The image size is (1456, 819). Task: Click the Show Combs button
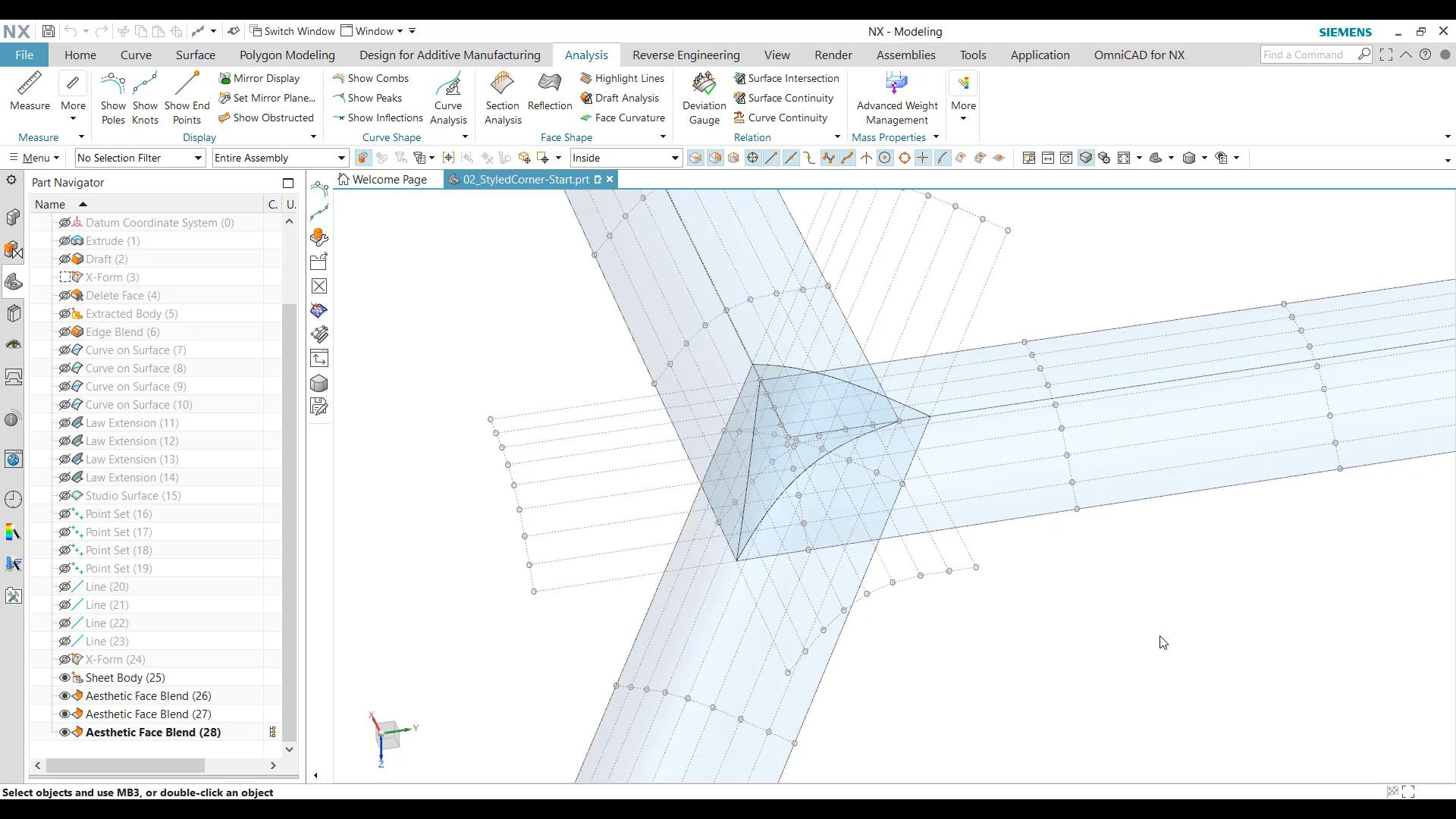371,78
